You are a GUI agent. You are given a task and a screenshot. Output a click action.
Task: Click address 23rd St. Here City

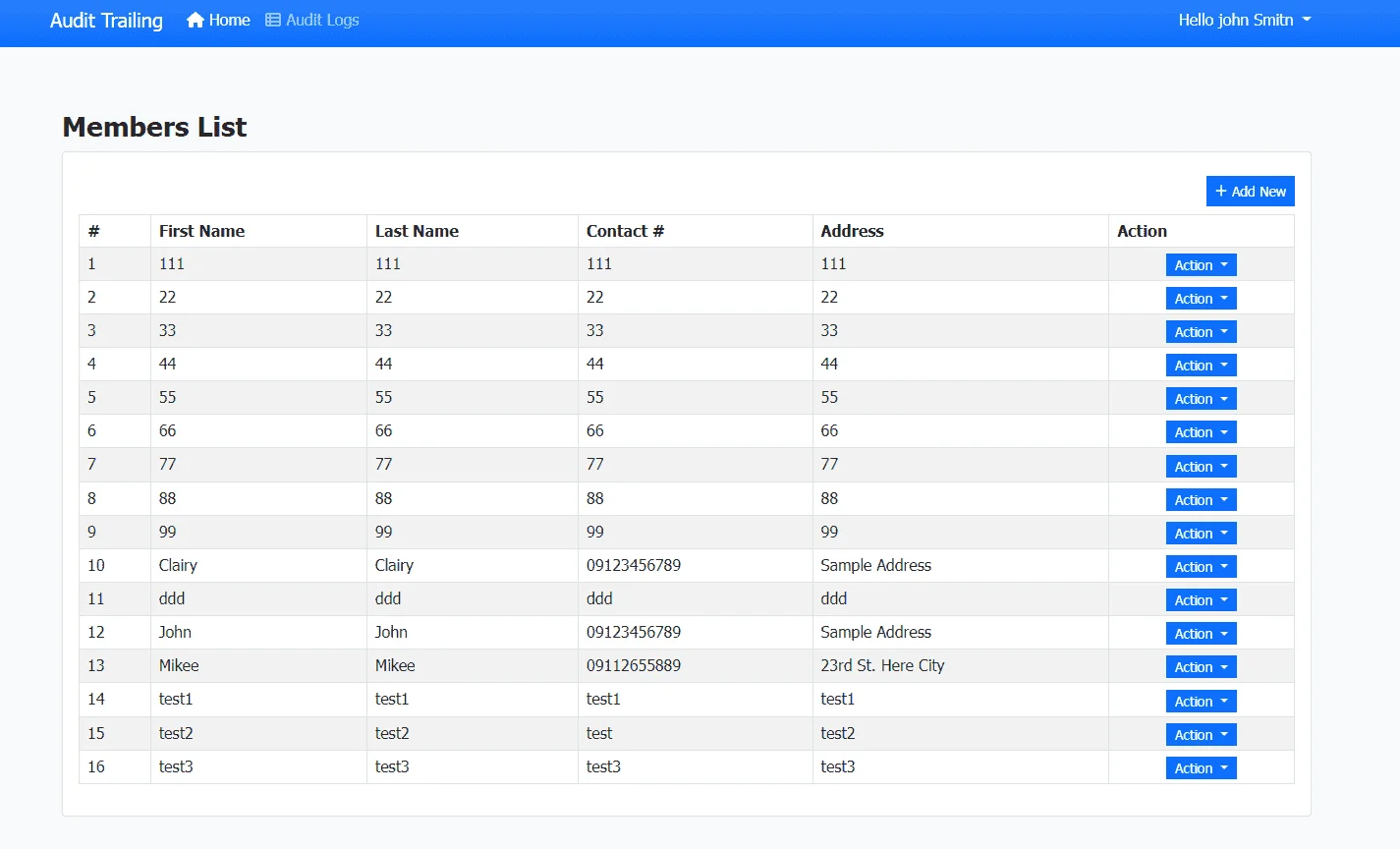tap(882, 665)
